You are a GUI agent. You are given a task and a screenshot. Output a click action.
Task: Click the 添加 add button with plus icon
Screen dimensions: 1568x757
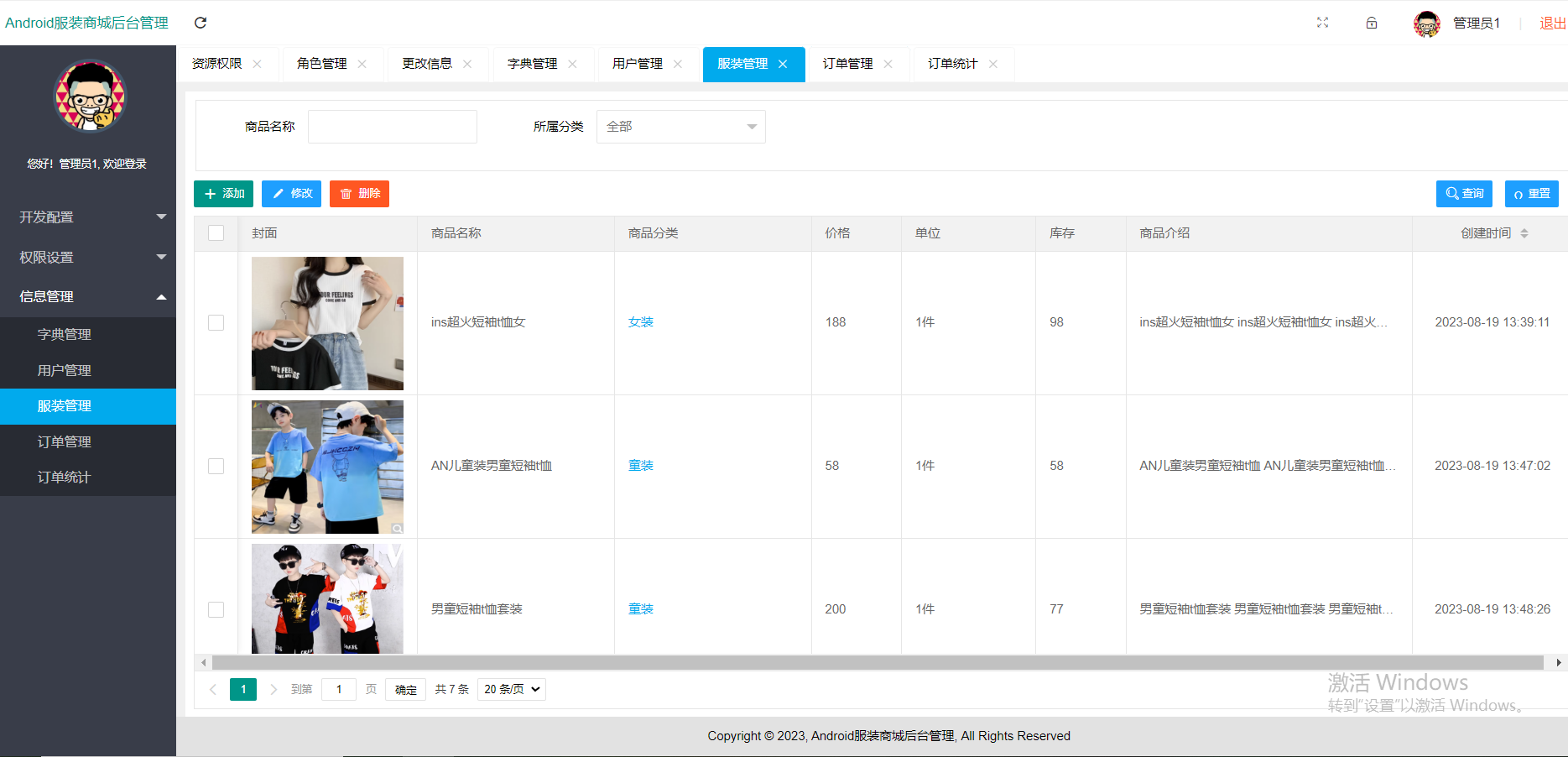pyautogui.click(x=223, y=194)
